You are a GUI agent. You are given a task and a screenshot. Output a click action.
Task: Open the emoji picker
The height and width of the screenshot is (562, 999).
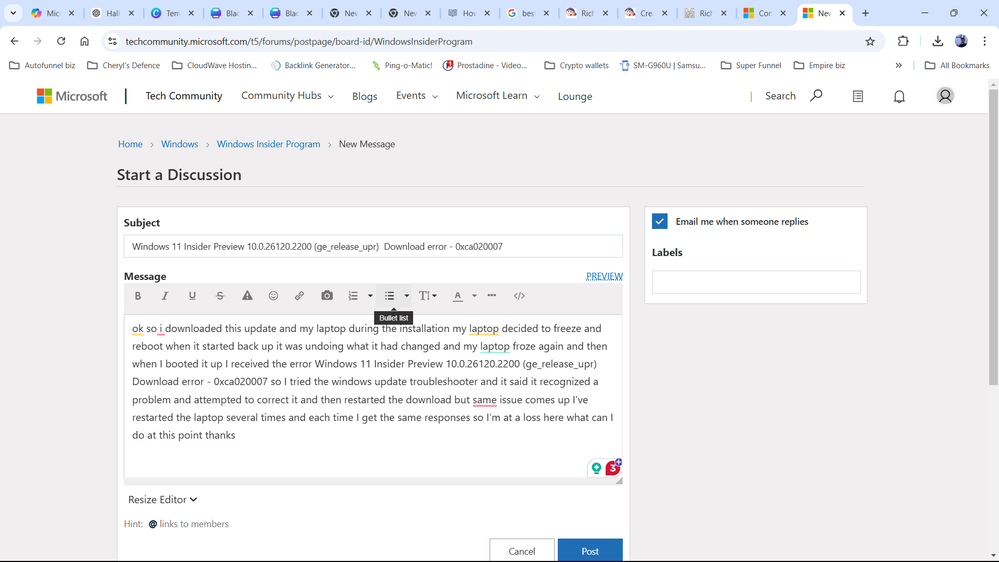pos(273,296)
